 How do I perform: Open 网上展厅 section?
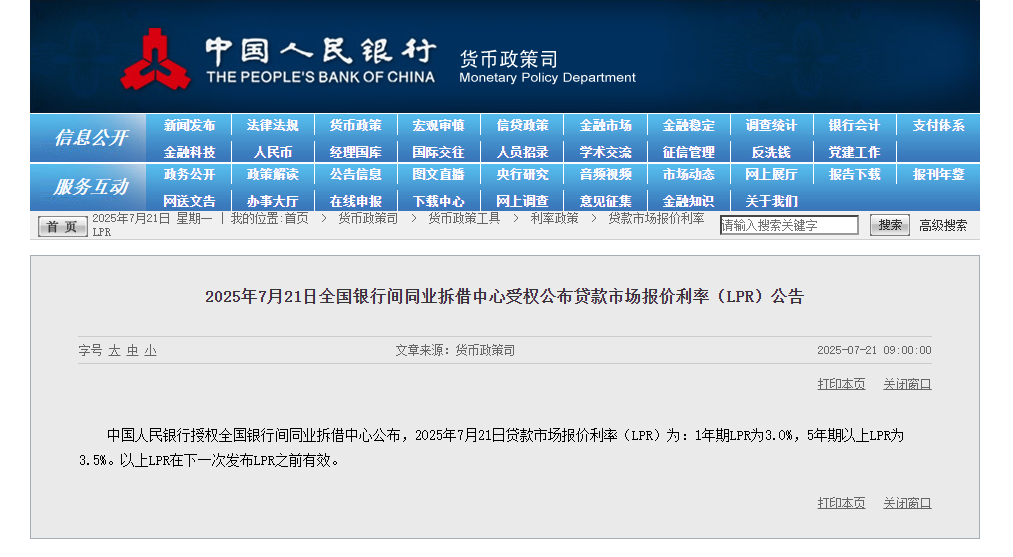point(771,174)
